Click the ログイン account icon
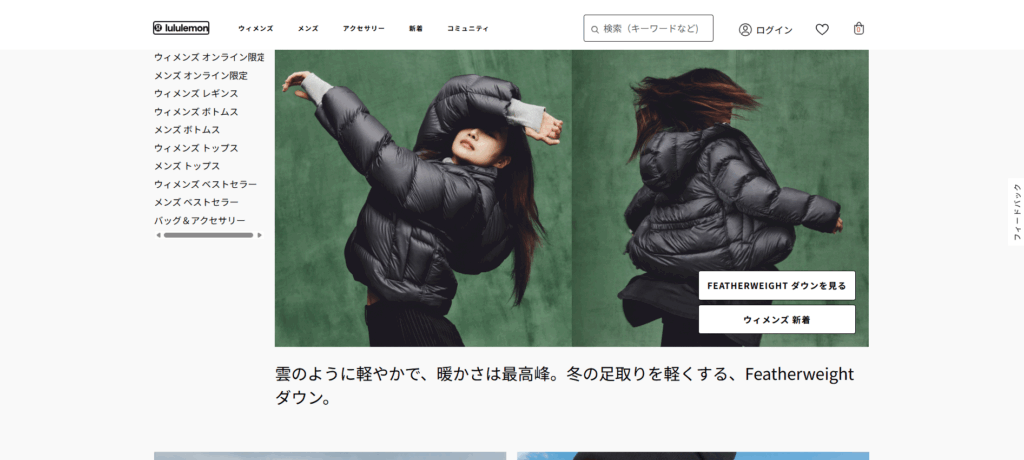Viewport: 1024px width, 460px height. [745, 29]
